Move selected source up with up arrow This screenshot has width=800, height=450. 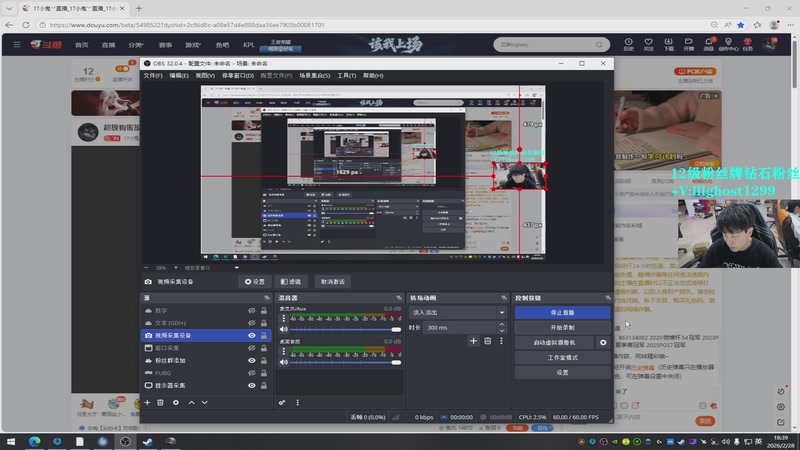191,403
